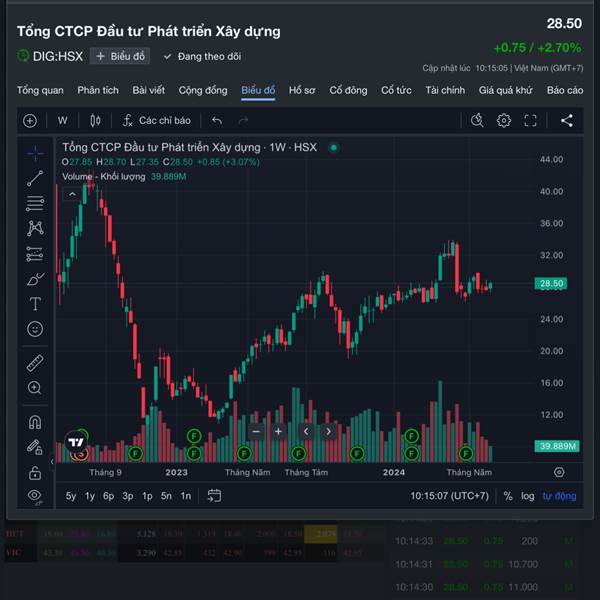Viewport: 600px width, 600px height.
Task: Share the chart
Action: click(x=567, y=121)
